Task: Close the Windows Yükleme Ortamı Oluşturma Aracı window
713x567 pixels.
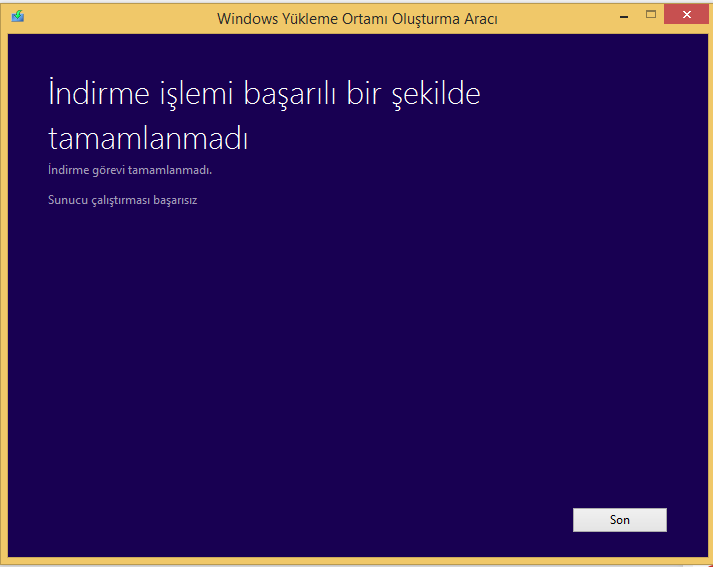Action: click(x=687, y=15)
